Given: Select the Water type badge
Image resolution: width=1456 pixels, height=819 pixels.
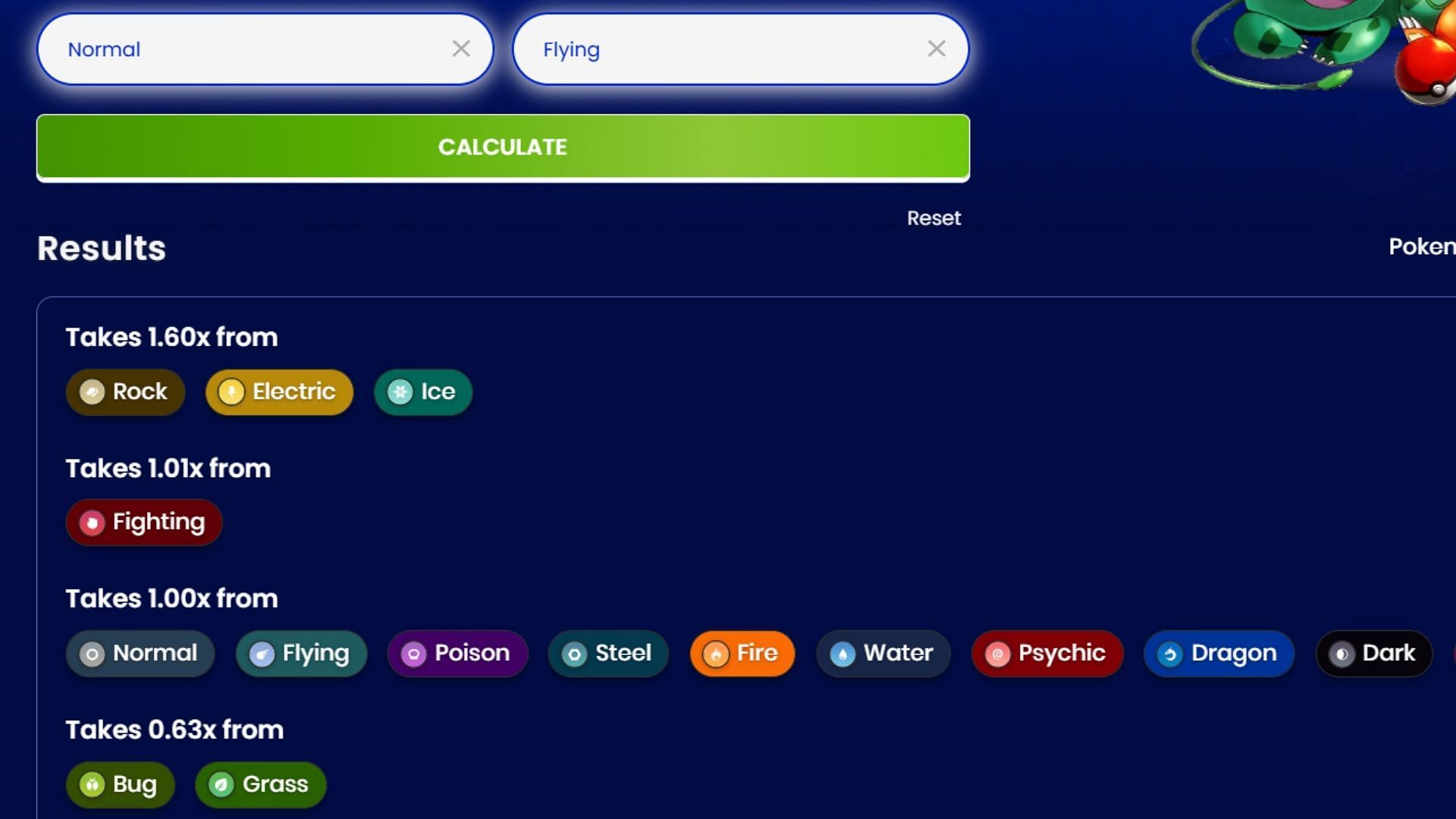Looking at the screenshot, I should coord(879,652).
